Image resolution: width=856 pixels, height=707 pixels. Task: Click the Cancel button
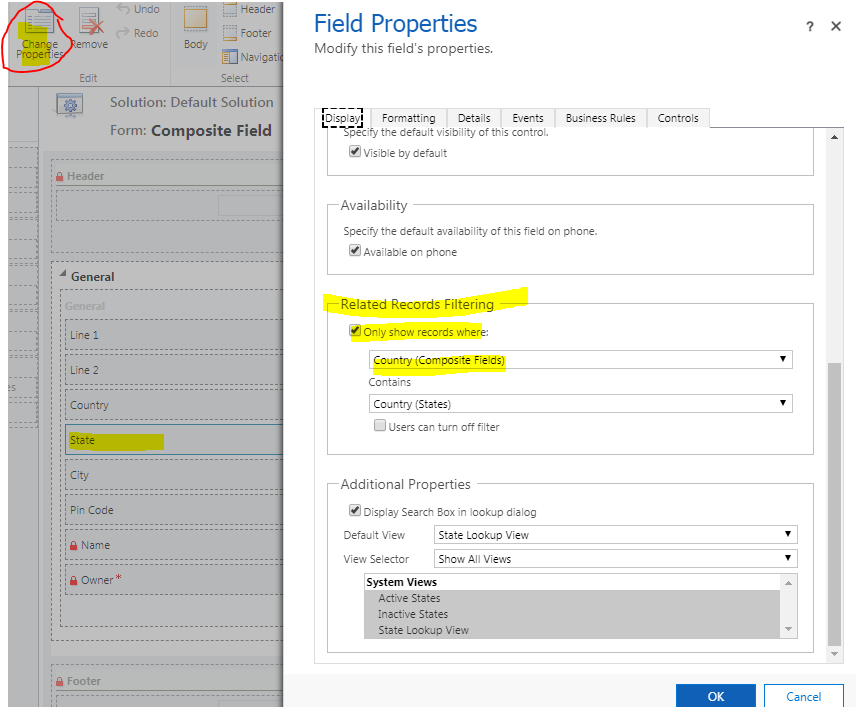click(x=803, y=696)
